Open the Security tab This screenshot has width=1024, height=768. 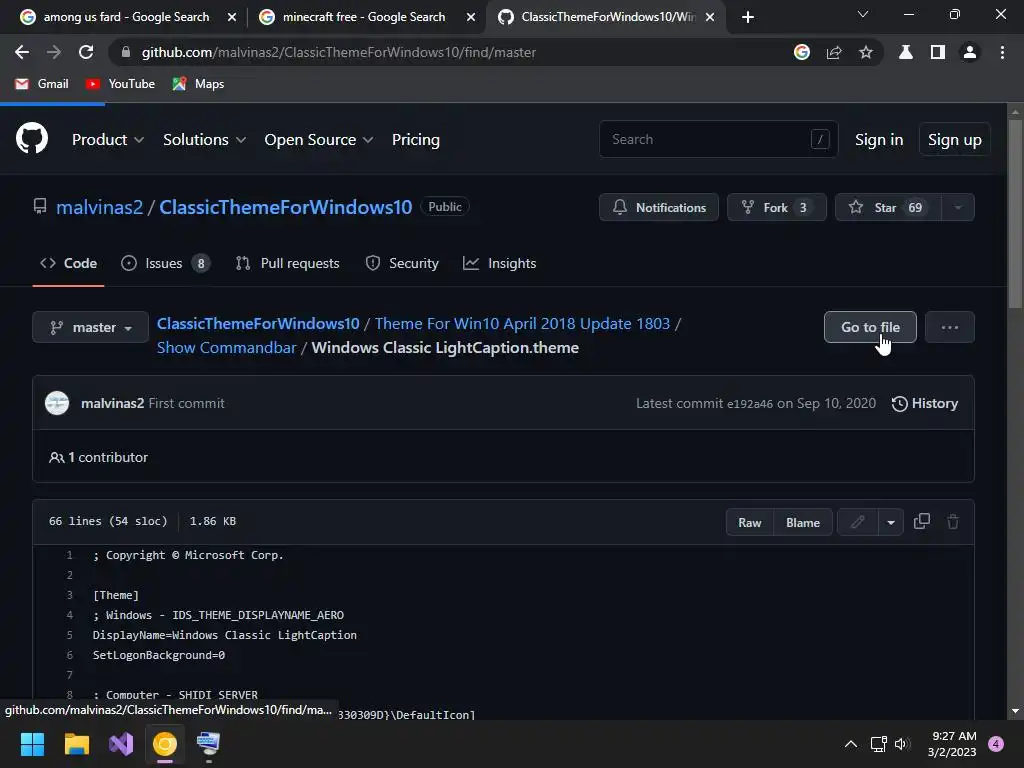click(x=402, y=263)
